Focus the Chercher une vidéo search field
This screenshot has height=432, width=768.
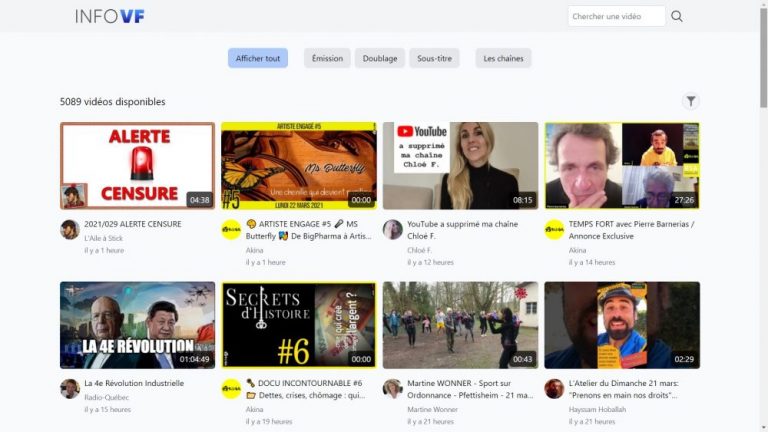point(615,16)
